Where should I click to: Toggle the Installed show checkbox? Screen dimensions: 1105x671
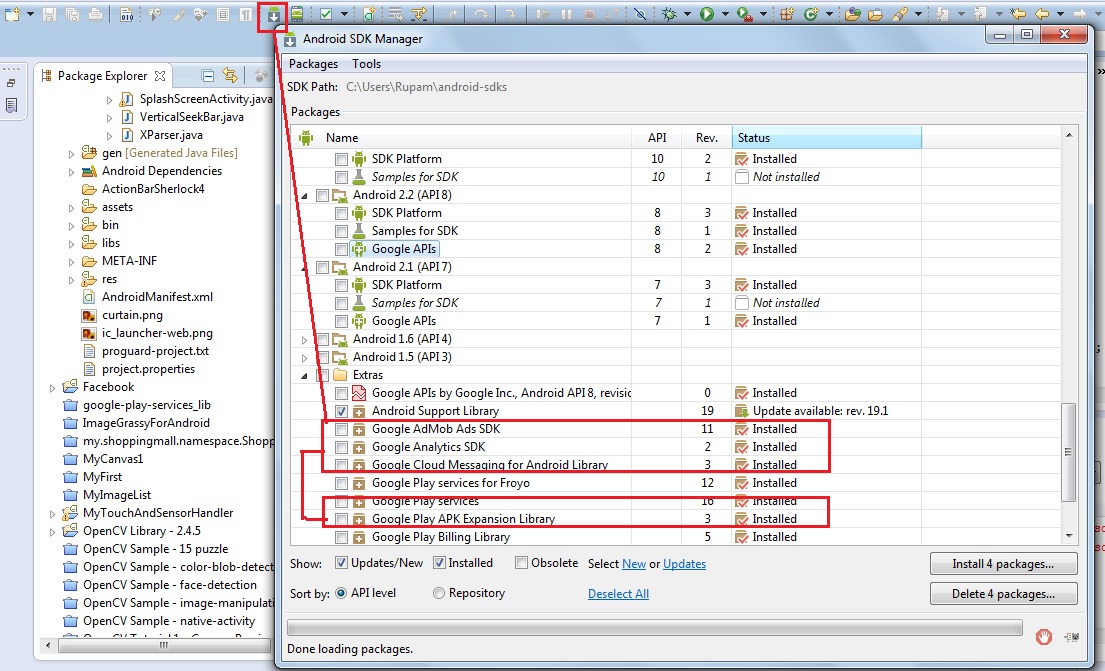tap(439, 562)
